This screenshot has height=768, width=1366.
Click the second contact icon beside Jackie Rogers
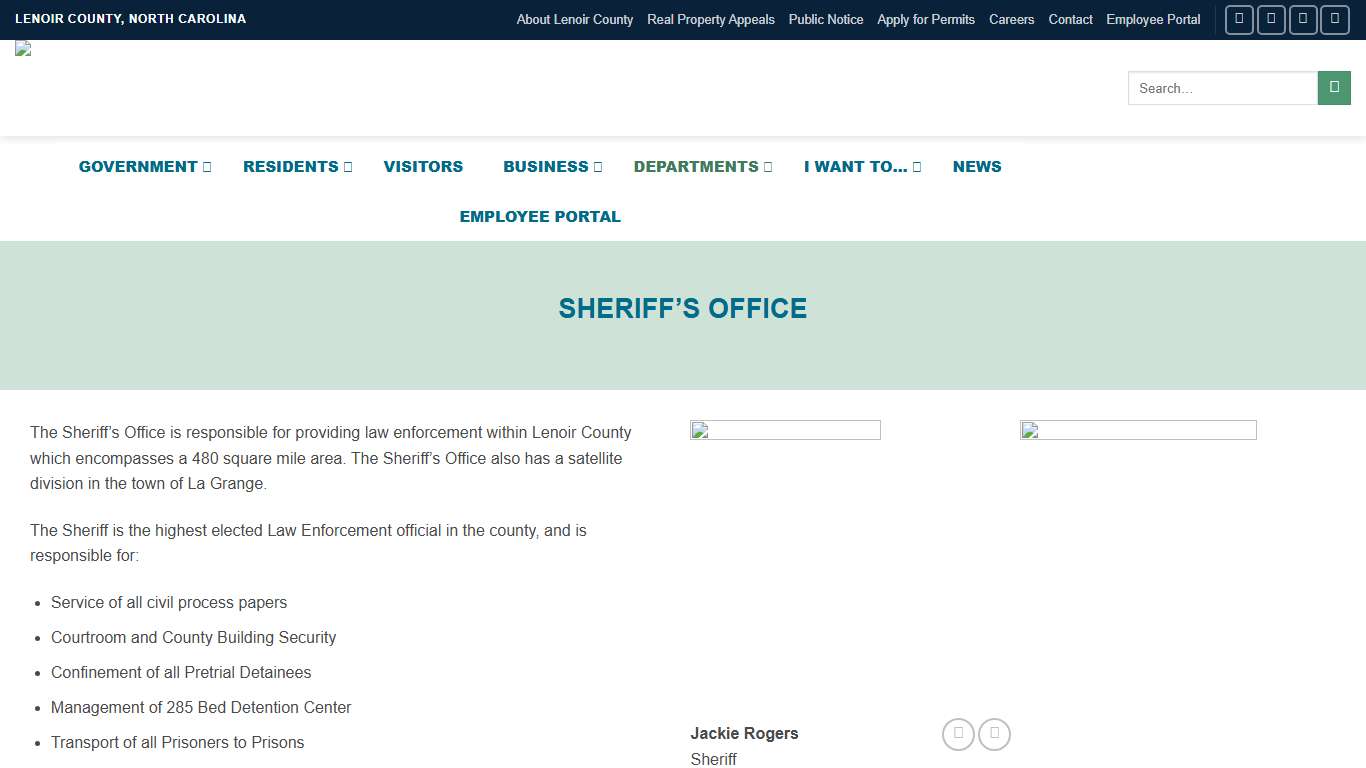coord(994,733)
